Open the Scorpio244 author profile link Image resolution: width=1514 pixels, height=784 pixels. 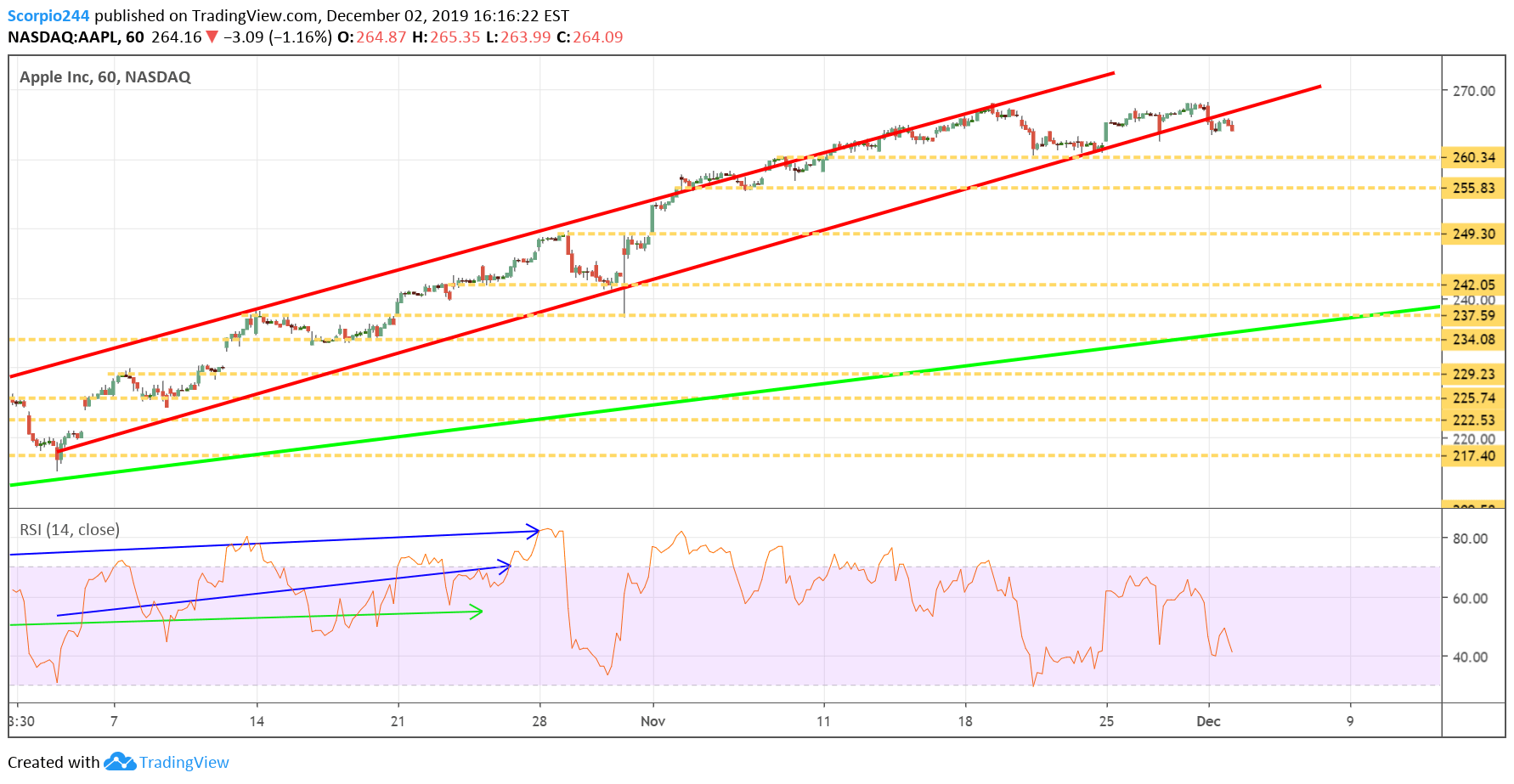tap(48, 16)
